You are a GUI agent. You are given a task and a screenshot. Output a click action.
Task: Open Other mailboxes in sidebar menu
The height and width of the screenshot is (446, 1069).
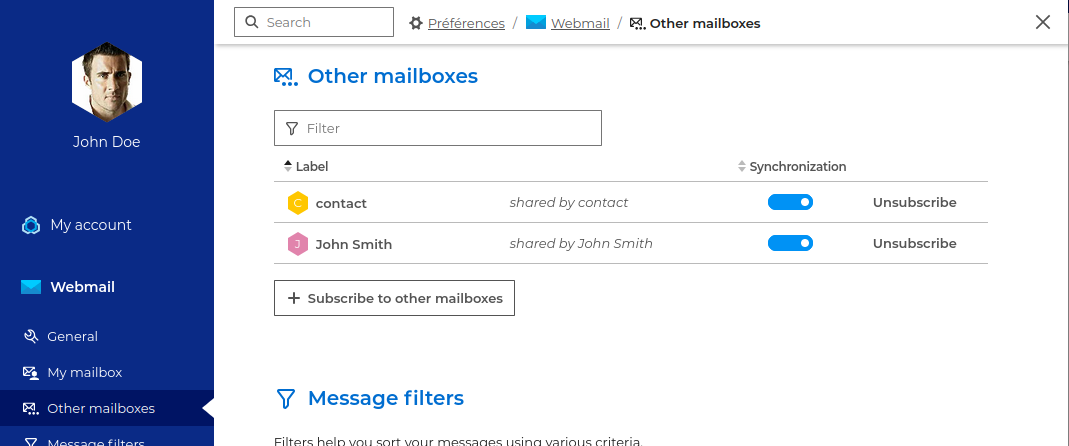(100, 408)
